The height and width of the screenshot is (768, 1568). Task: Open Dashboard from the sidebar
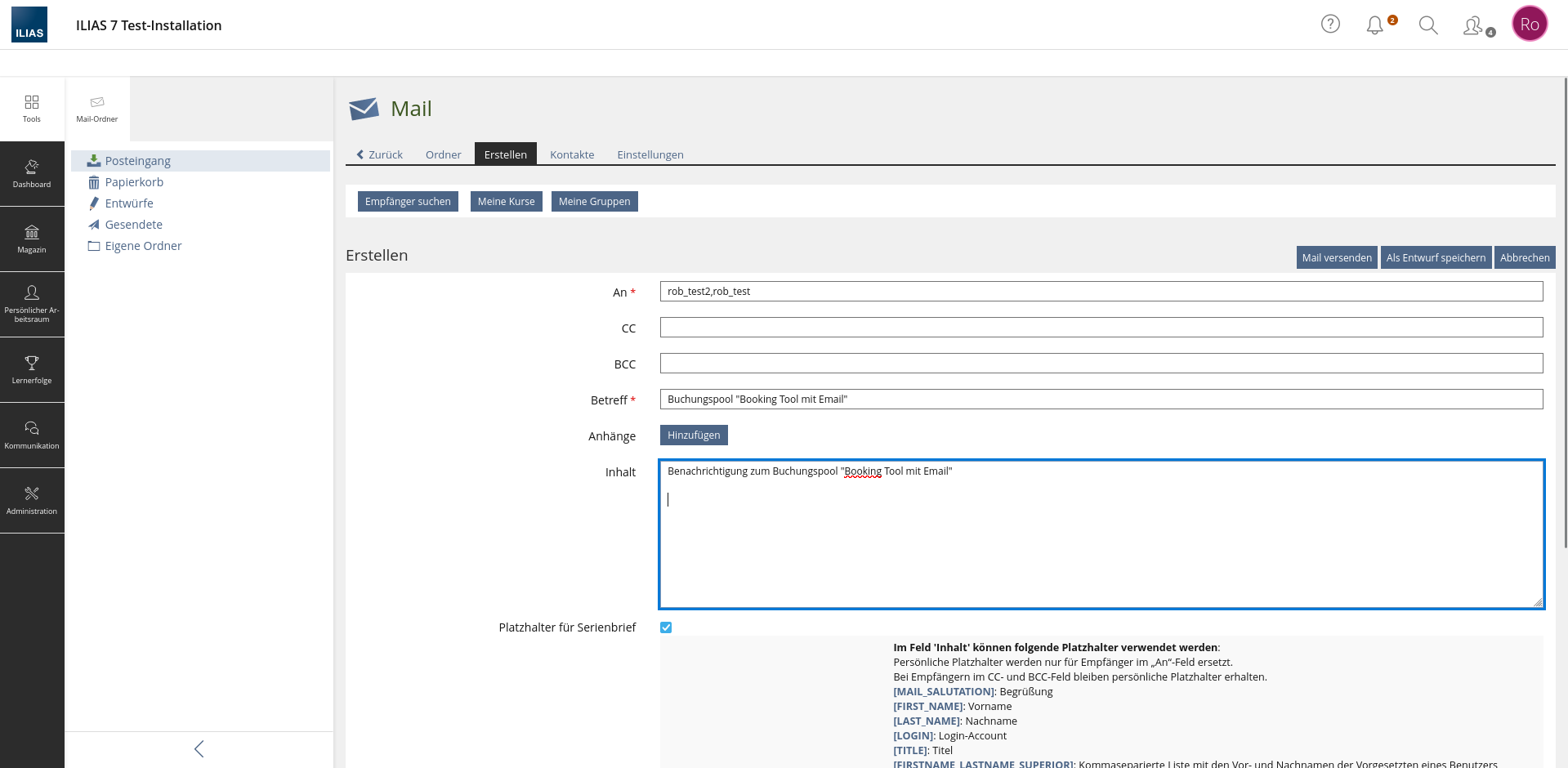pos(32,174)
